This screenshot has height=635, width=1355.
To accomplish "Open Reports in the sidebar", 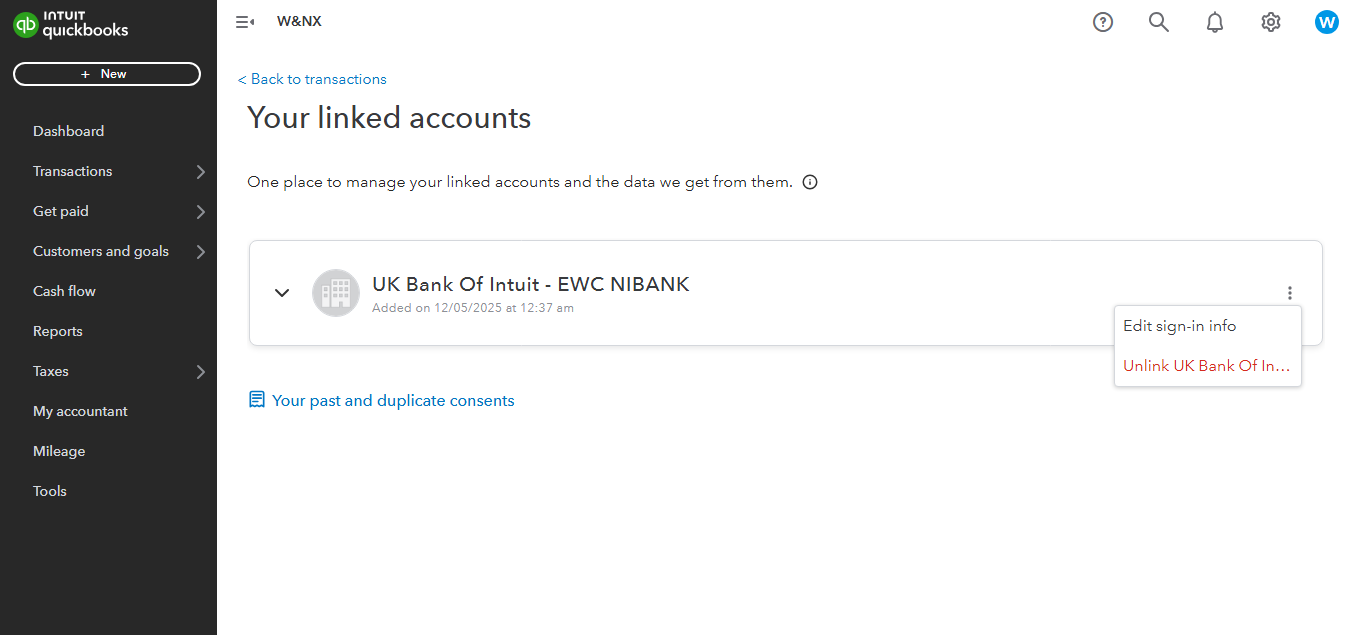I will 58,331.
